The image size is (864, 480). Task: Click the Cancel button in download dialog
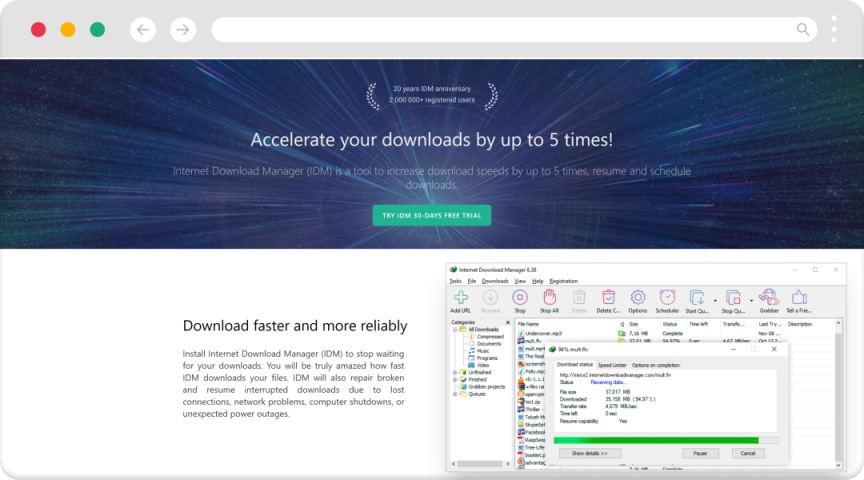tap(748, 454)
